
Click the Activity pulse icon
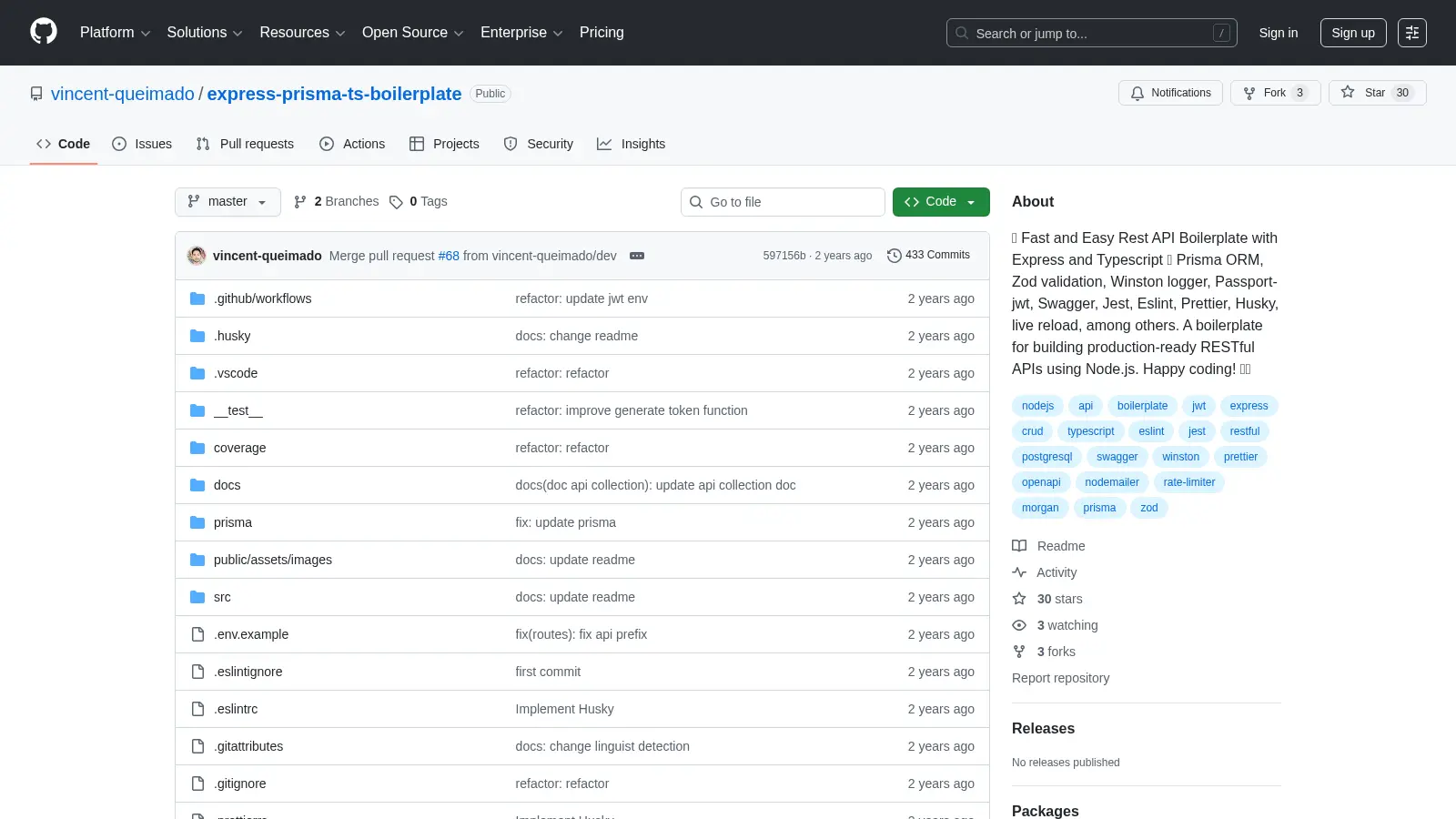[x=1019, y=572]
